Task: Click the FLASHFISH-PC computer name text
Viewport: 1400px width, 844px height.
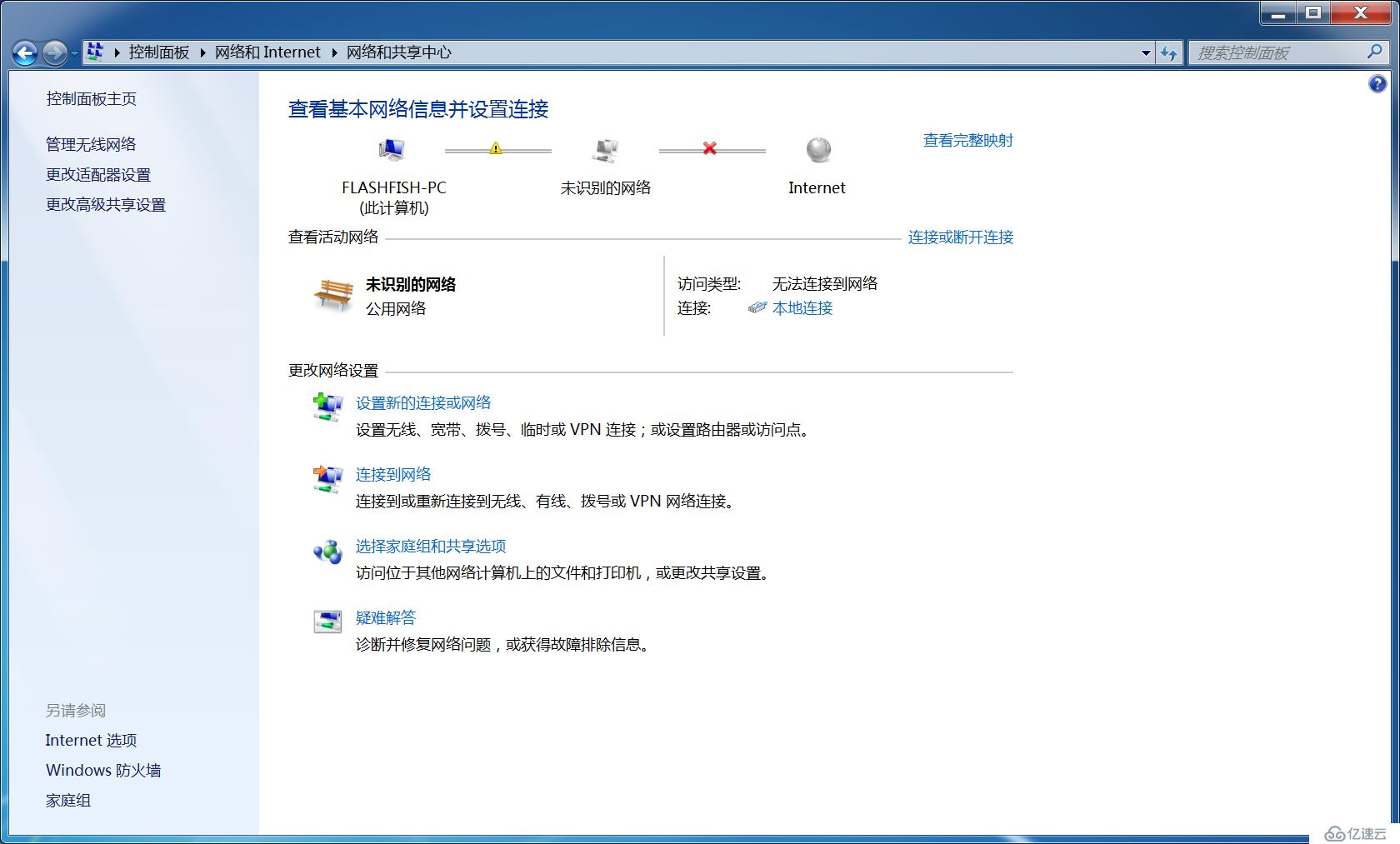Action: [394, 187]
